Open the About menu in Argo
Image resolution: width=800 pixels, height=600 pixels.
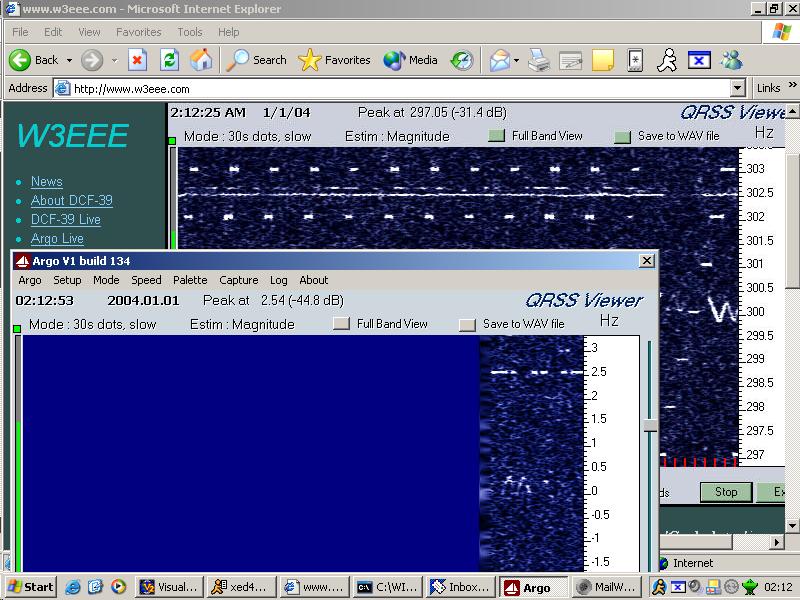click(x=313, y=280)
